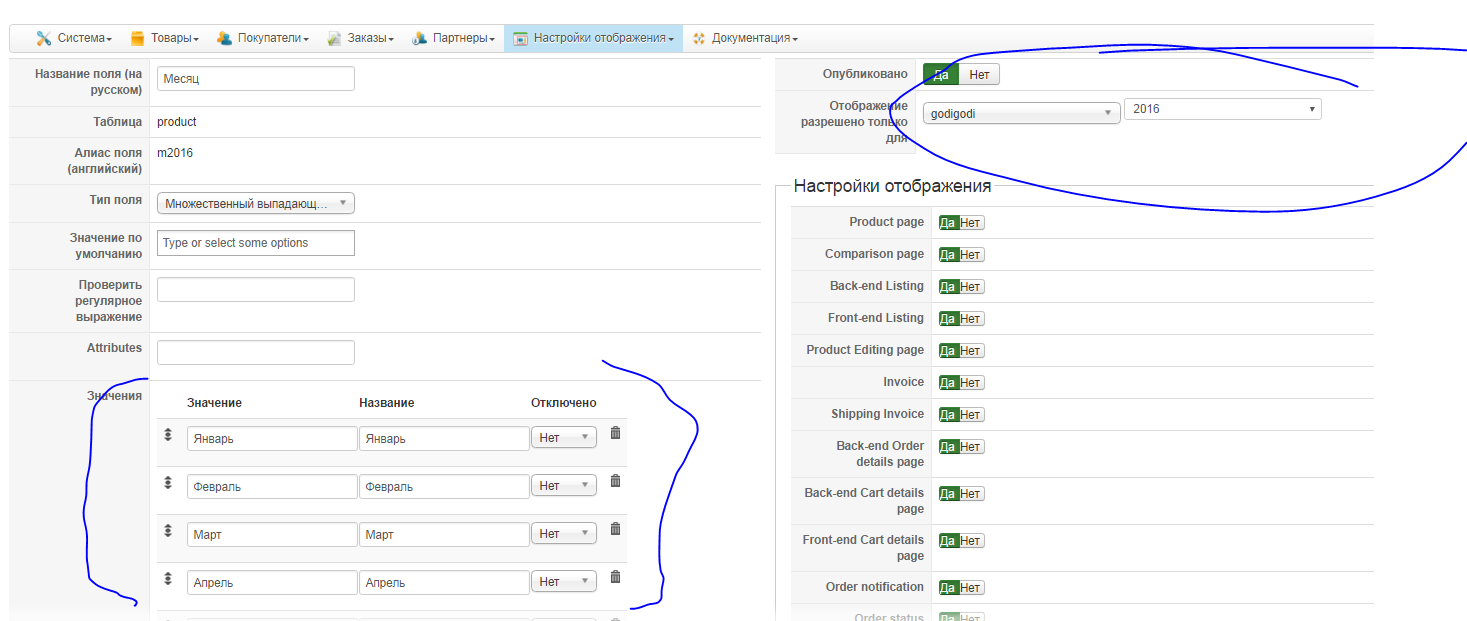Set Comparison page display to Нет
Screen dimensions: 1467x621
click(971, 255)
